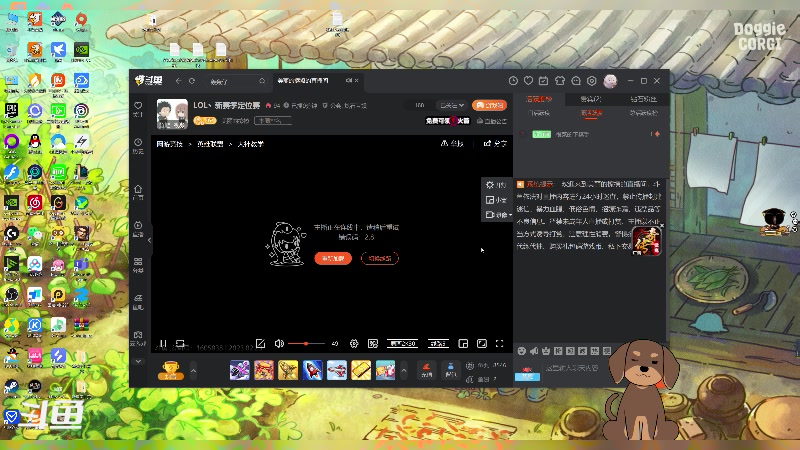Screen dimensions: 800x450
Task: Click the search magnifier in Douyu top bar
Action: click(x=262, y=81)
